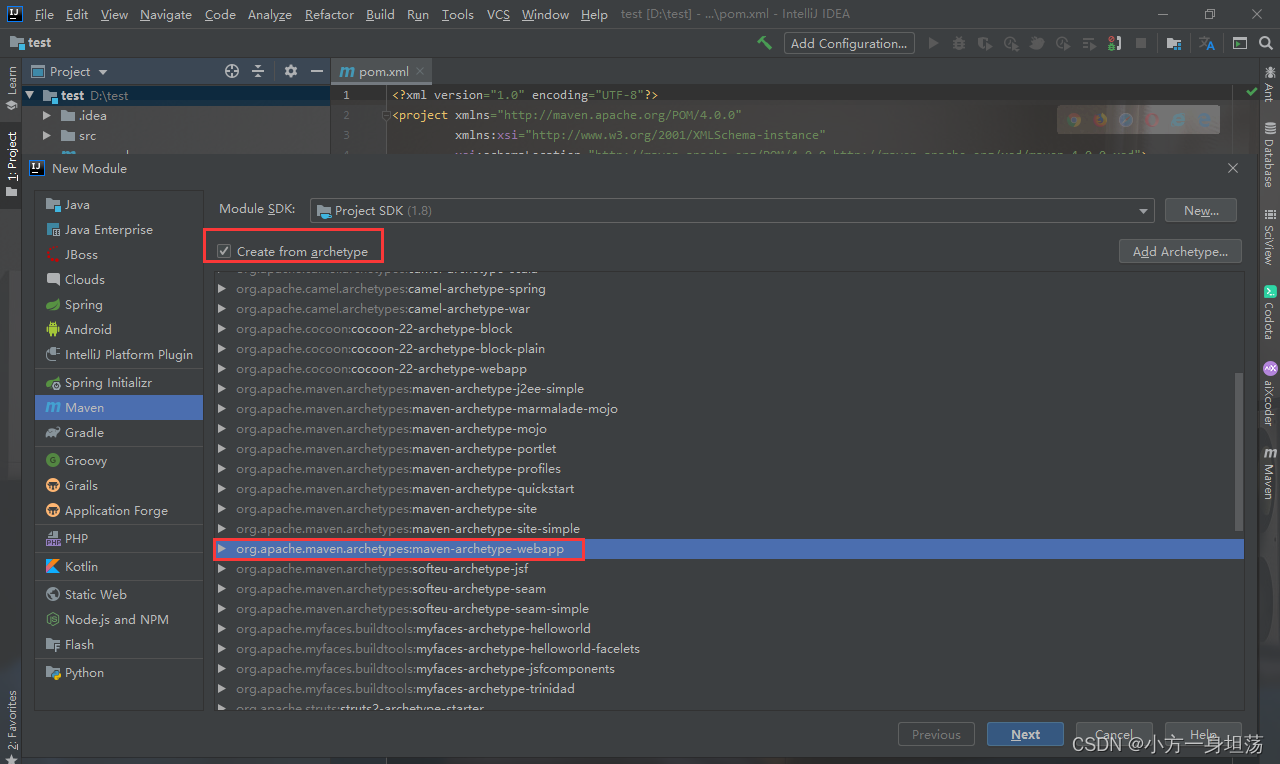The width and height of the screenshot is (1280, 764).
Task: Expand maven-archetype-quickstart archetype row
Action: coord(222,489)
